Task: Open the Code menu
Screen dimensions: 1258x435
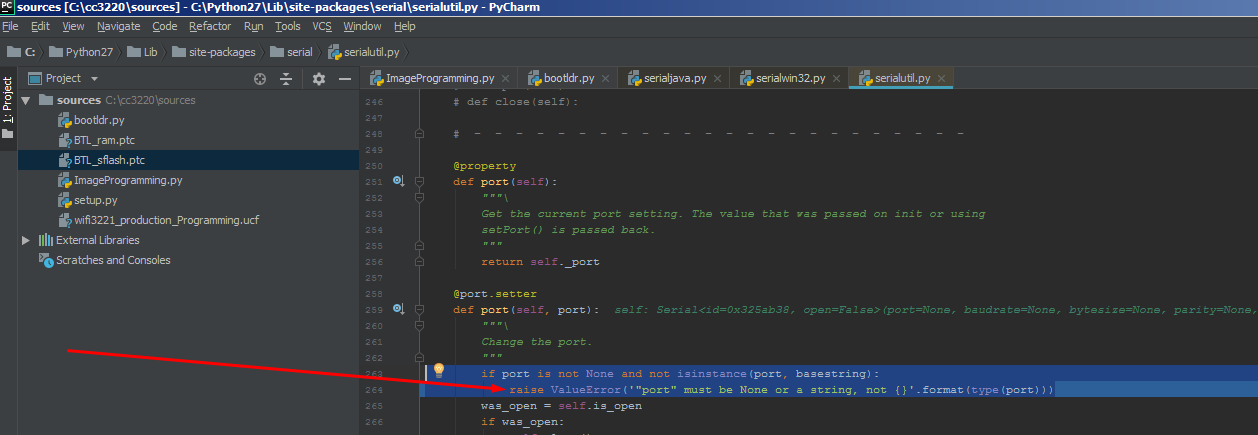Action: click(165, 26)
